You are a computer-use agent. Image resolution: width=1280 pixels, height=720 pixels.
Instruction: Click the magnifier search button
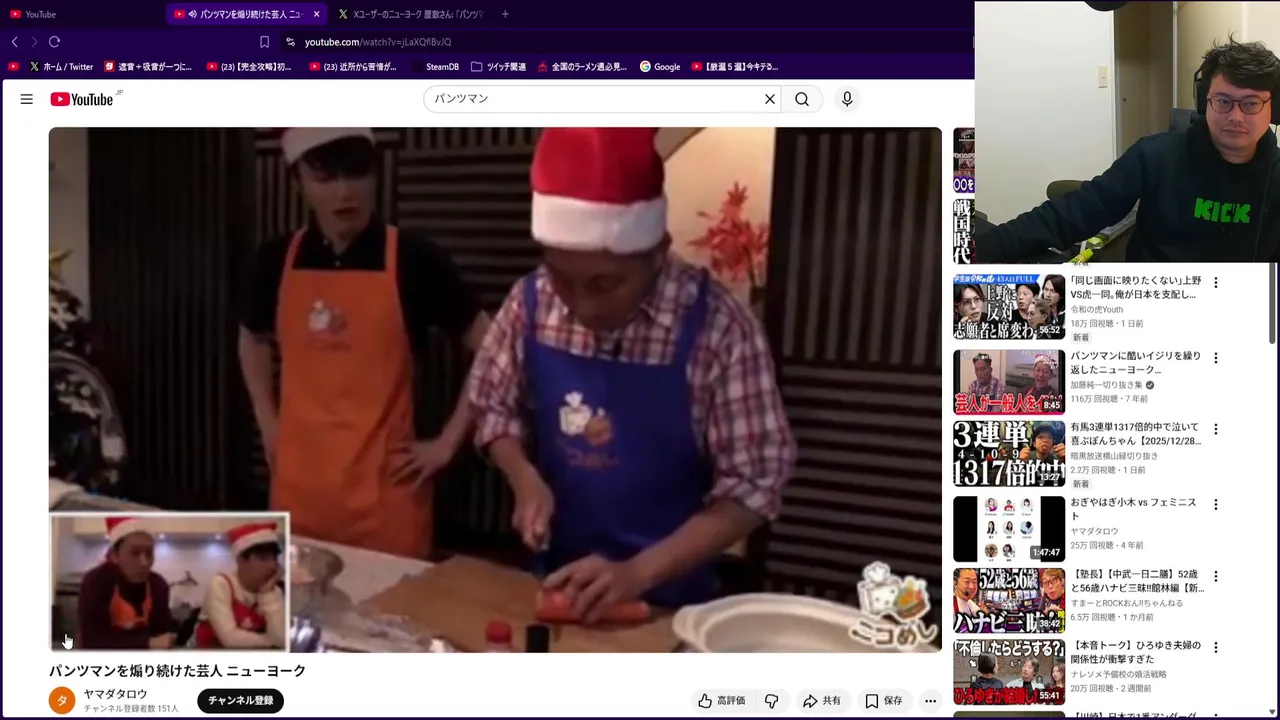[802, 99]
